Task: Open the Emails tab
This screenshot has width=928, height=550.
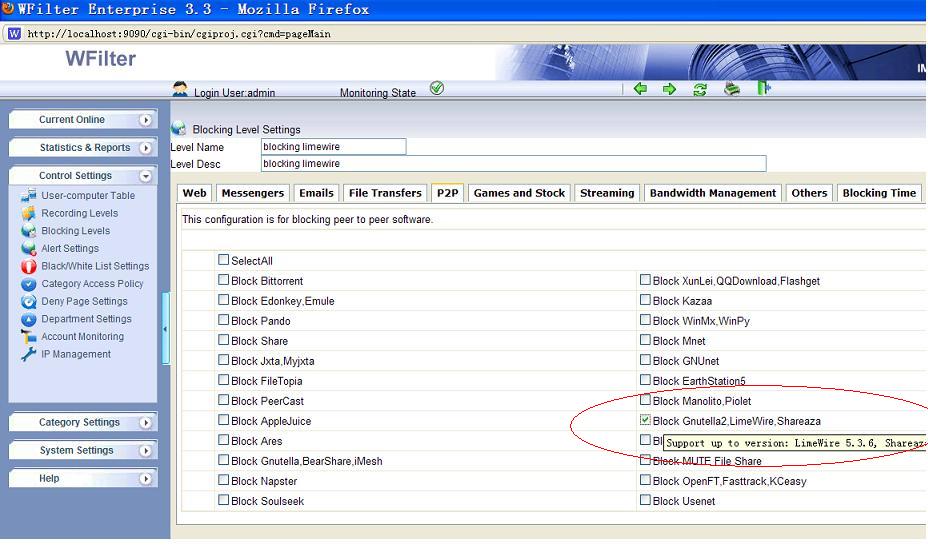Action: pos(316,193)
